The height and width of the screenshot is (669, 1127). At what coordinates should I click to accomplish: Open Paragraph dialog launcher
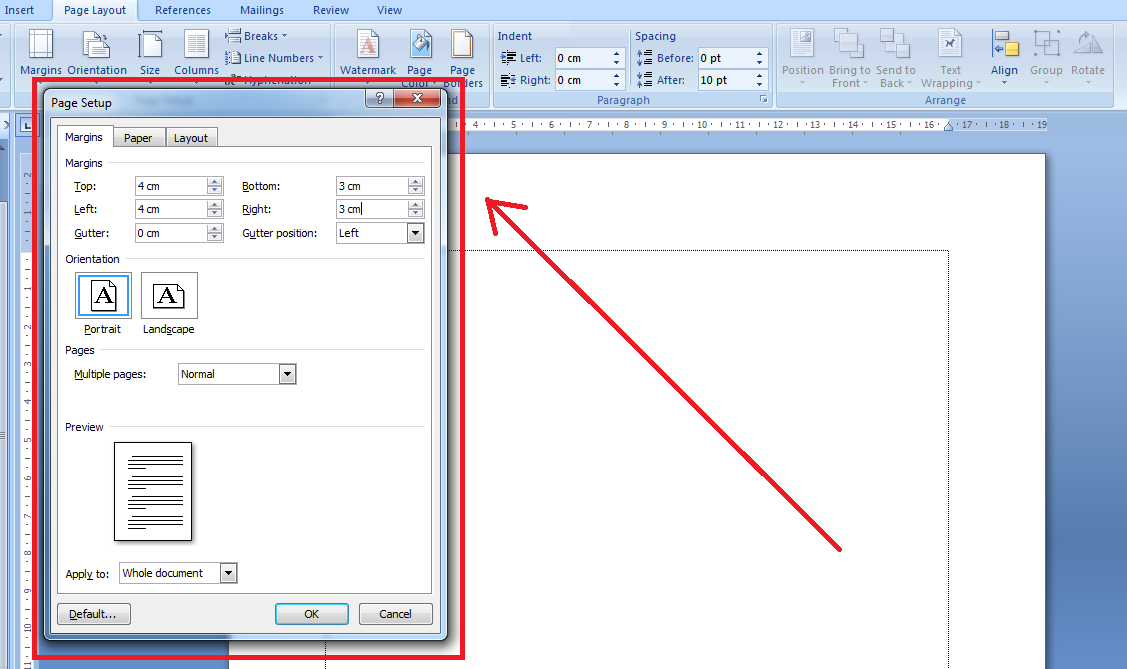tap(763, 100)
